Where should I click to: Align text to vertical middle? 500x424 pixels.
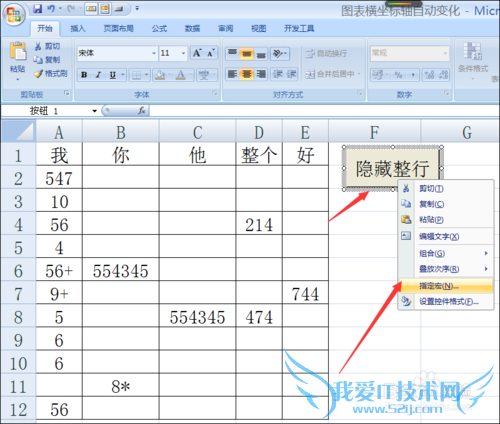(x=247, y=53)
